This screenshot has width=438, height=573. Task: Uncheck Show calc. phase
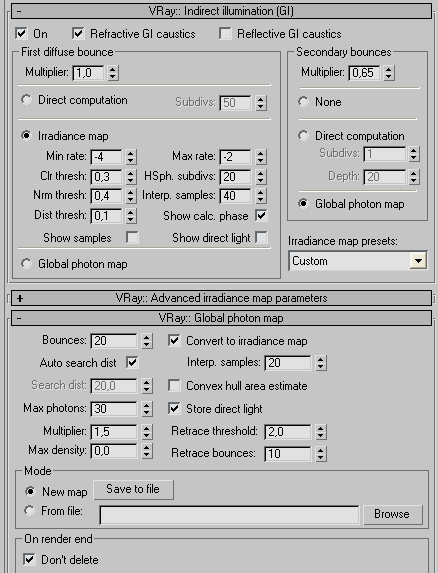(261, 216)
